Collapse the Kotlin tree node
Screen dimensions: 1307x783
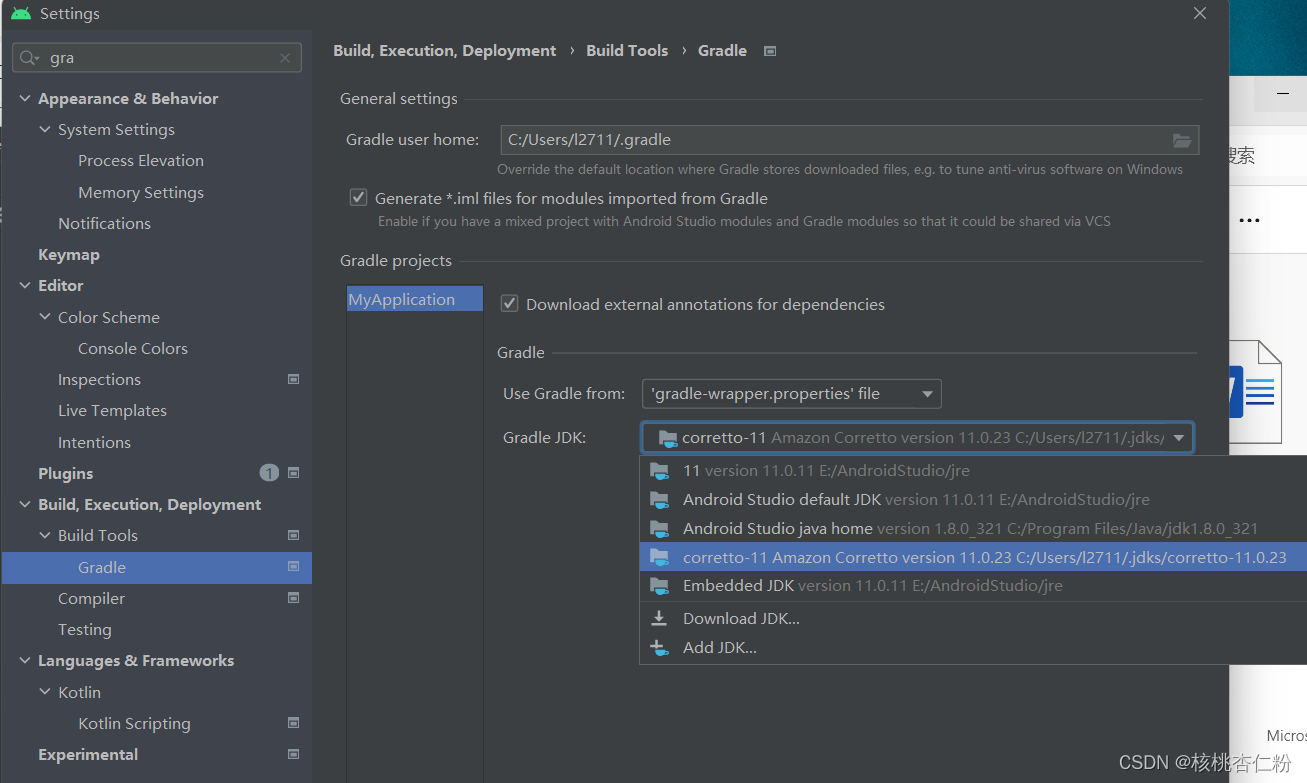tap(44, 691)
